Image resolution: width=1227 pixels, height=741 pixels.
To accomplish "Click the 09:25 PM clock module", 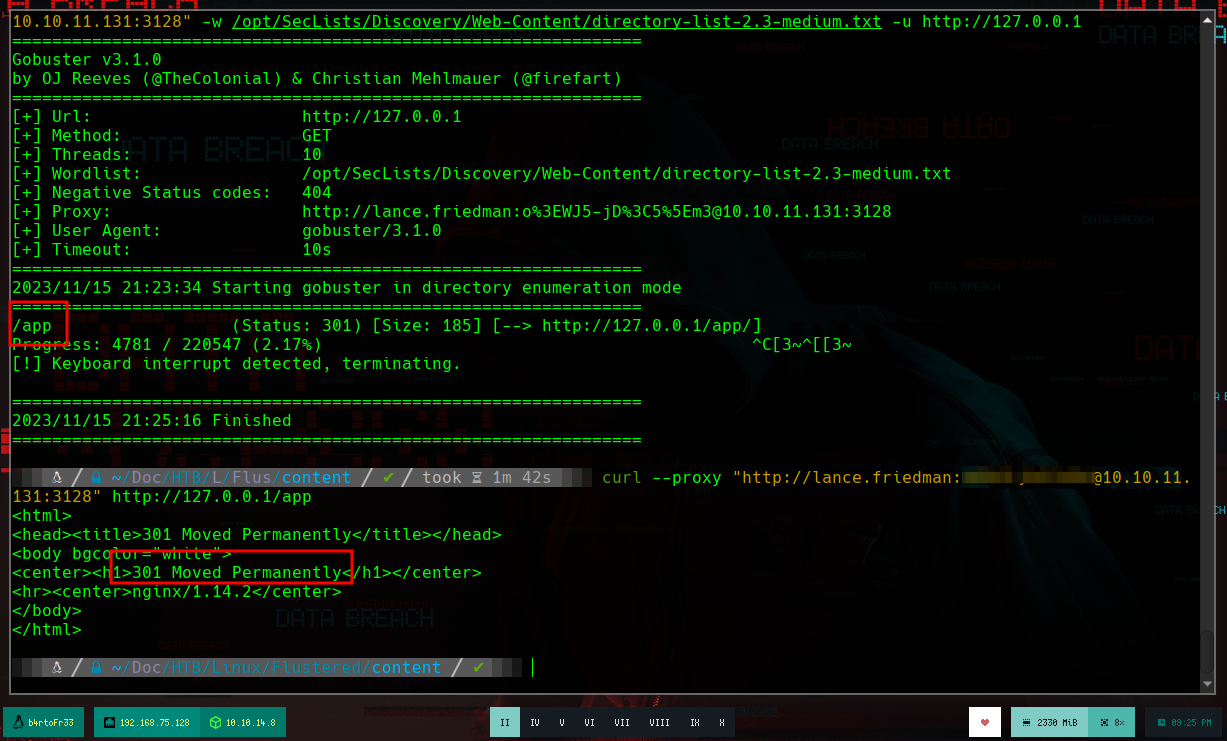I will (1183, 722).
